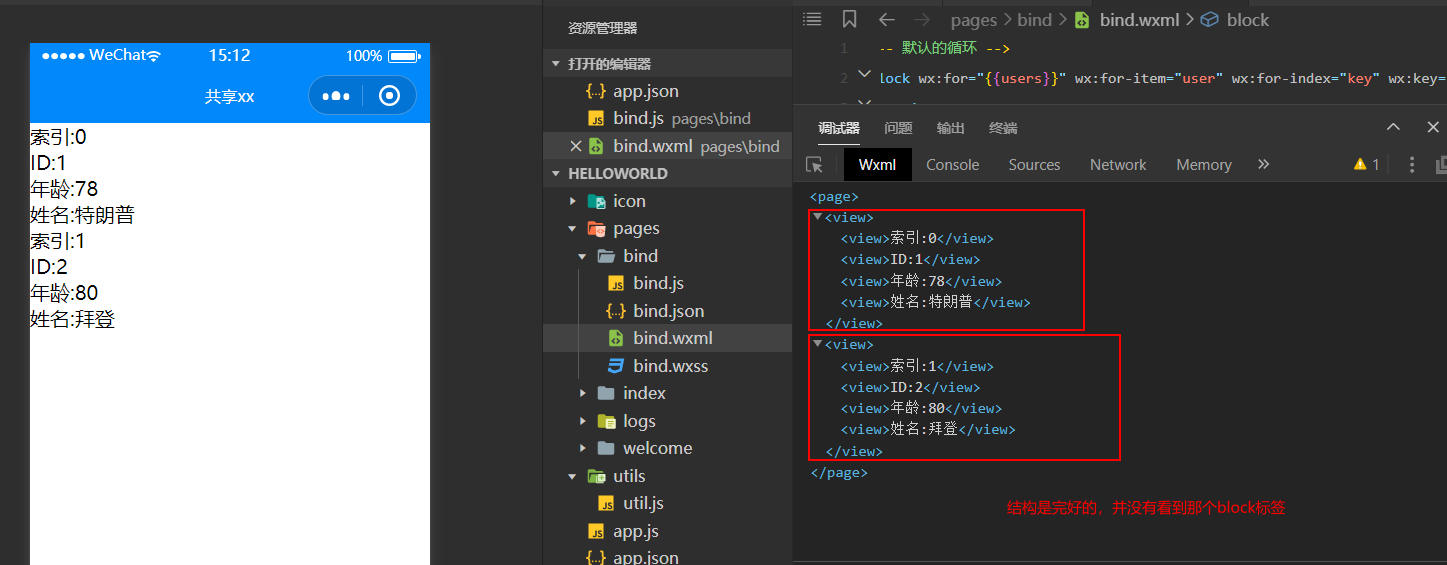Screen dimensions: 1447x565
Task: Click the bind.wxml file icon in breadcrumb
Action: click(x=1082, y=19)
